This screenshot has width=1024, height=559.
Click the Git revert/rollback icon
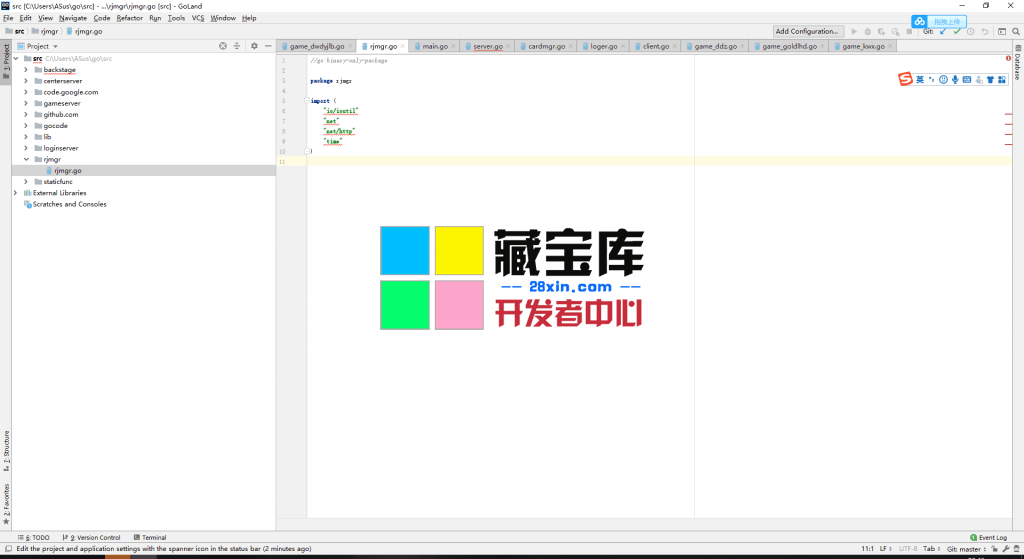coord(985,31)
